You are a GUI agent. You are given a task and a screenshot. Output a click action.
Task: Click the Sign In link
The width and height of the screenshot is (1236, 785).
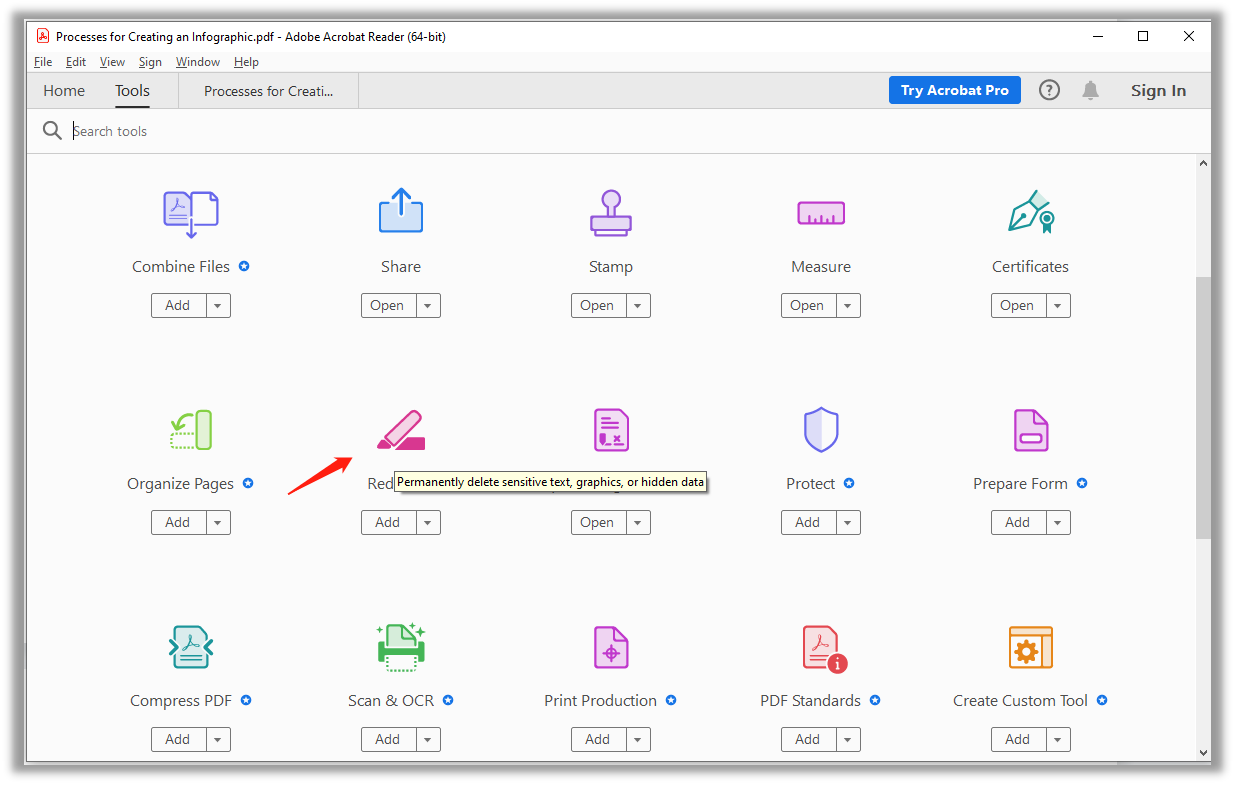click(x=1158, y=90)
